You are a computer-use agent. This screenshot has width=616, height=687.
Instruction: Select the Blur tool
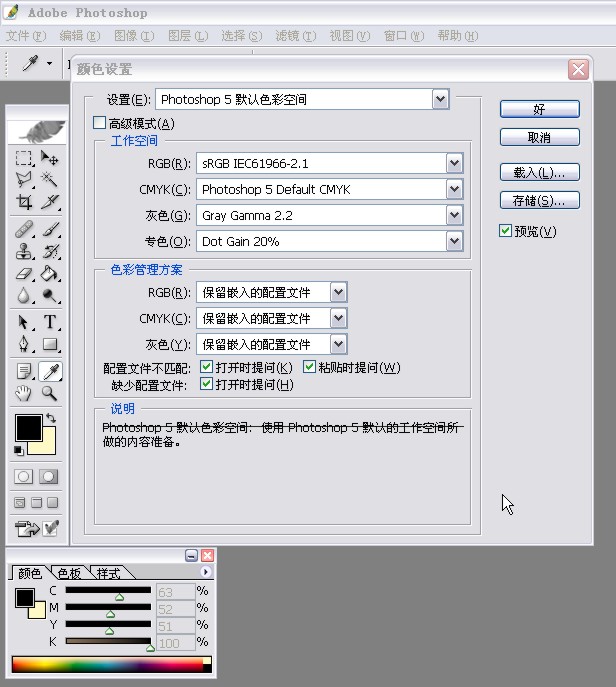coord(24,296)
